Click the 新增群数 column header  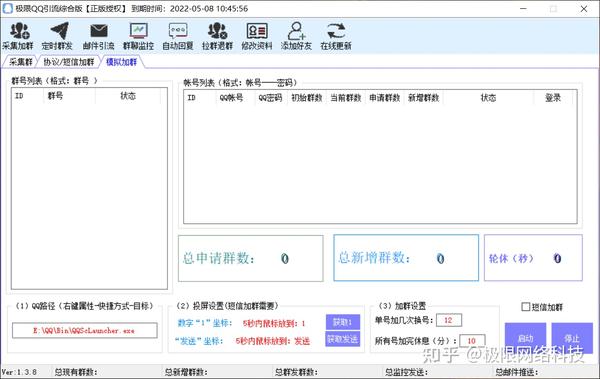click(424, 98)
